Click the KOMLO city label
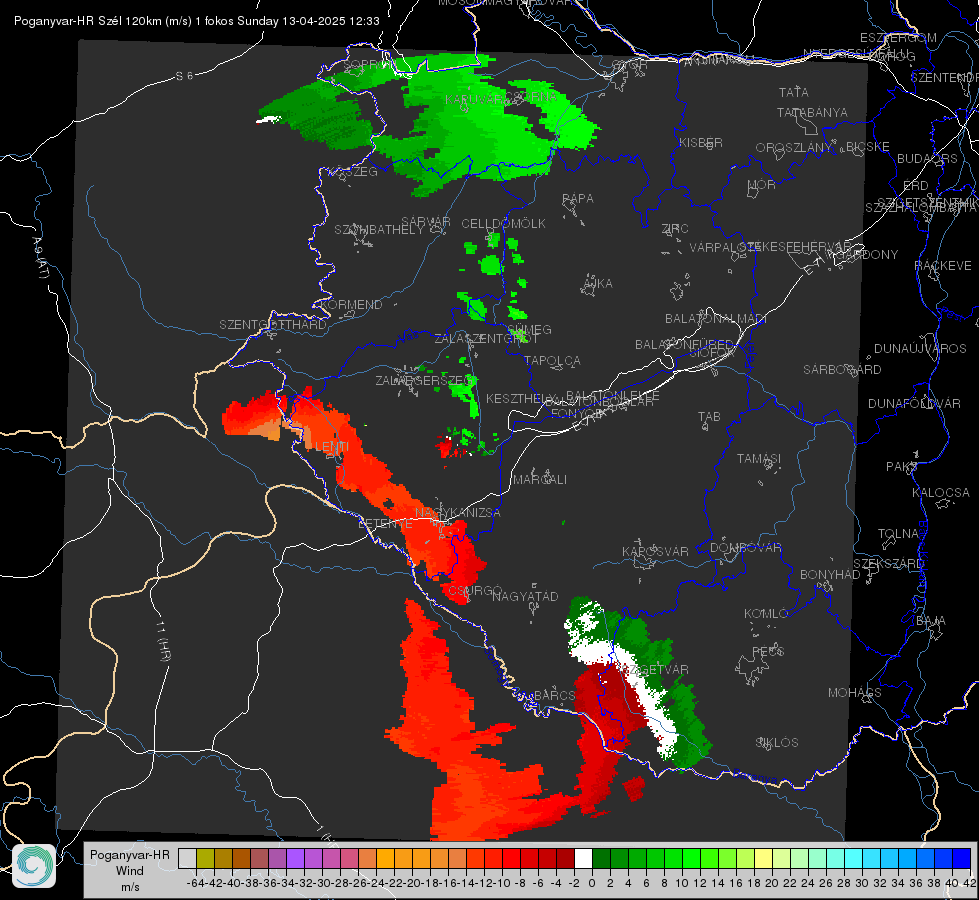The width and height of the screenshot is (979, 900). 766,614
